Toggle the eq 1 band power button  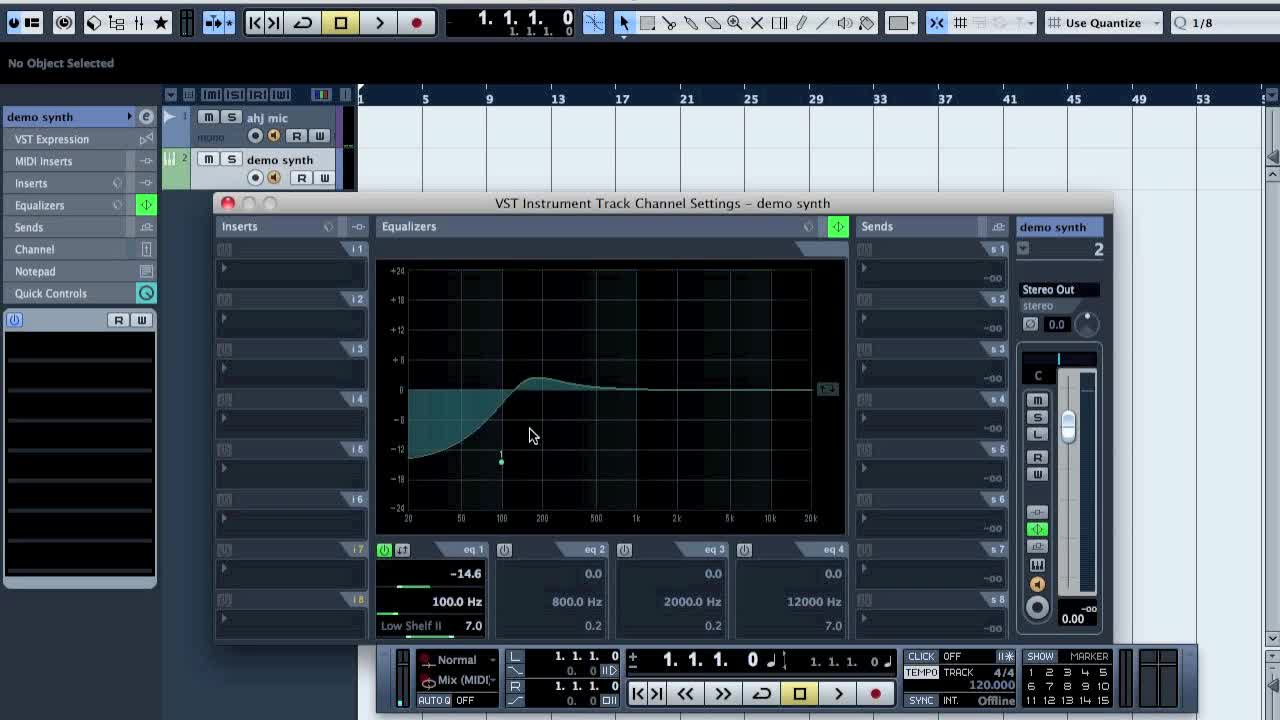[x=384, y=550]
